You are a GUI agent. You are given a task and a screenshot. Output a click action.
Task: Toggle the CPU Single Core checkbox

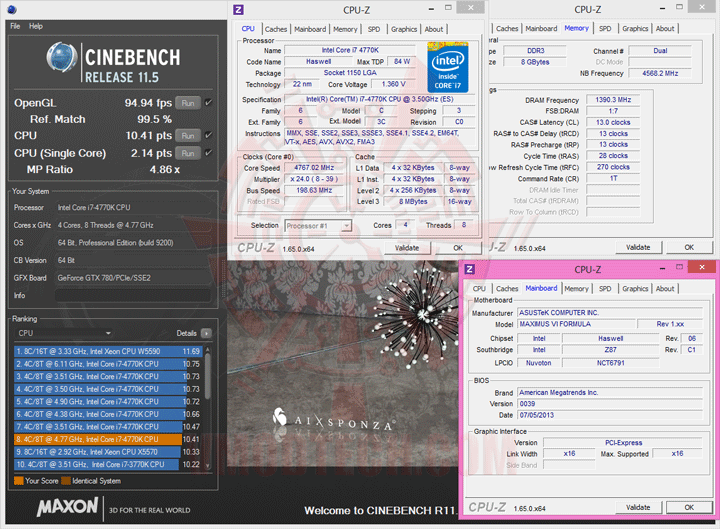click(x=208, y=153)
